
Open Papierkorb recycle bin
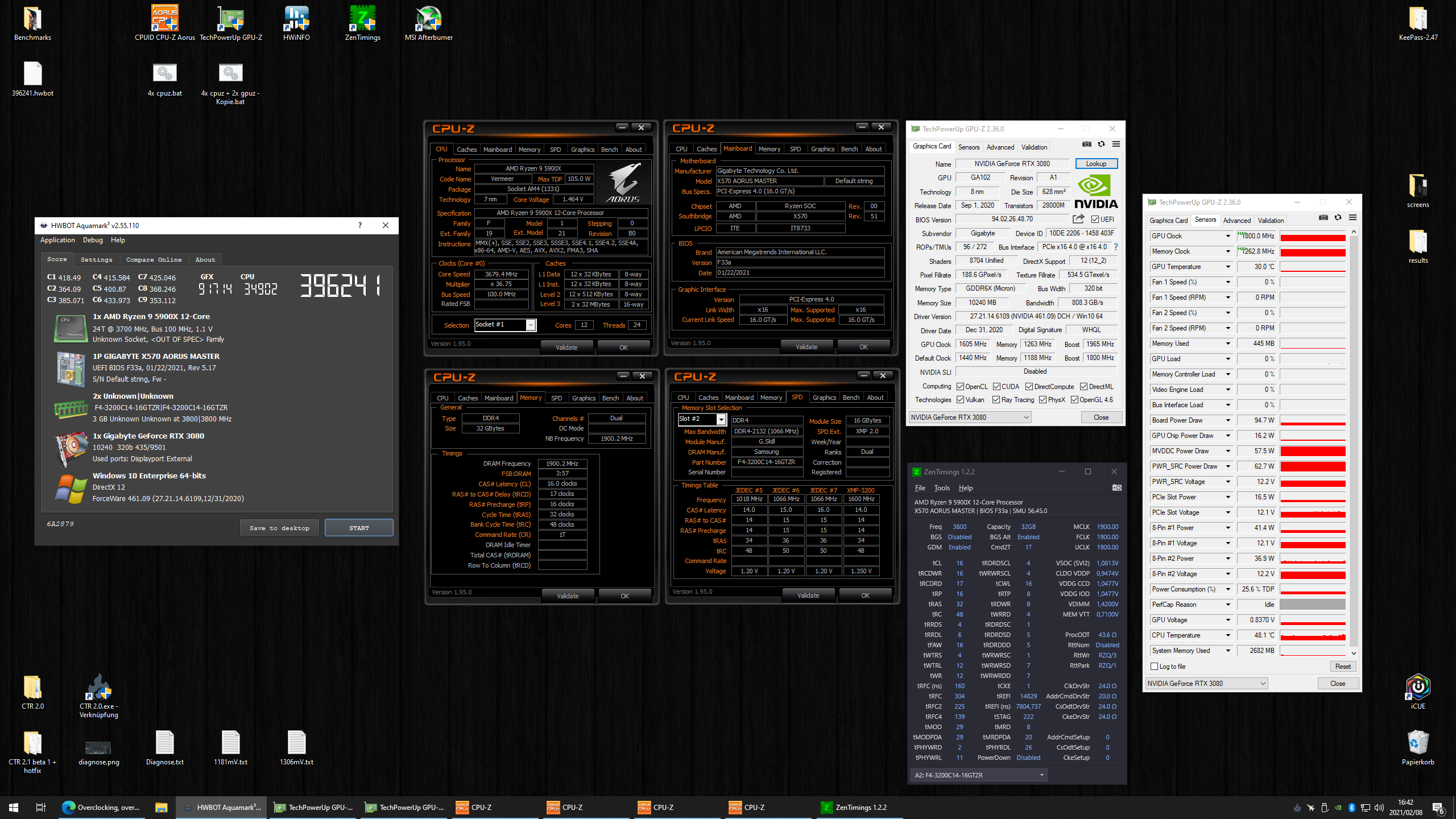click(x=1418, y=748)
